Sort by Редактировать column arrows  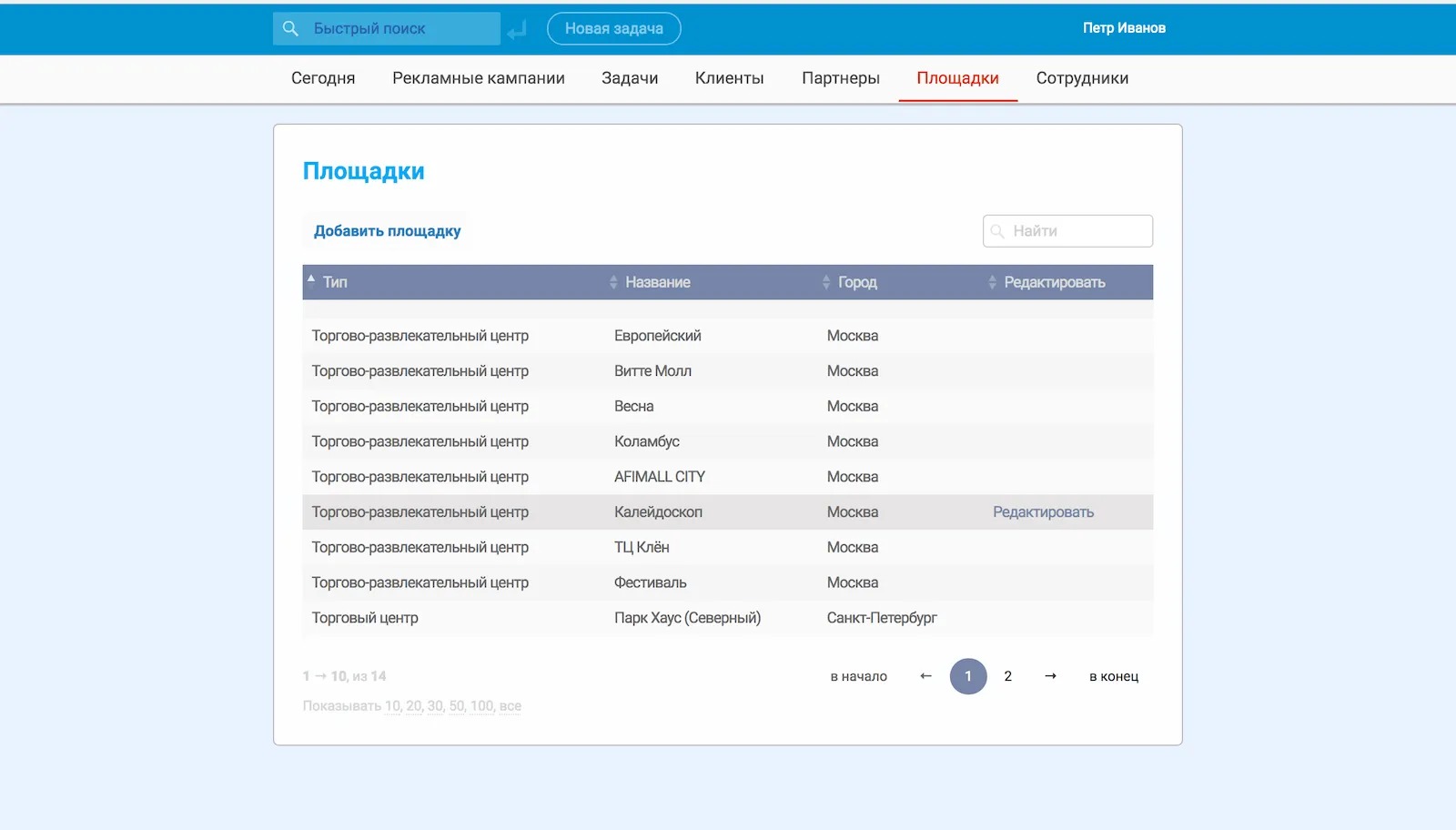pos(992,282)
